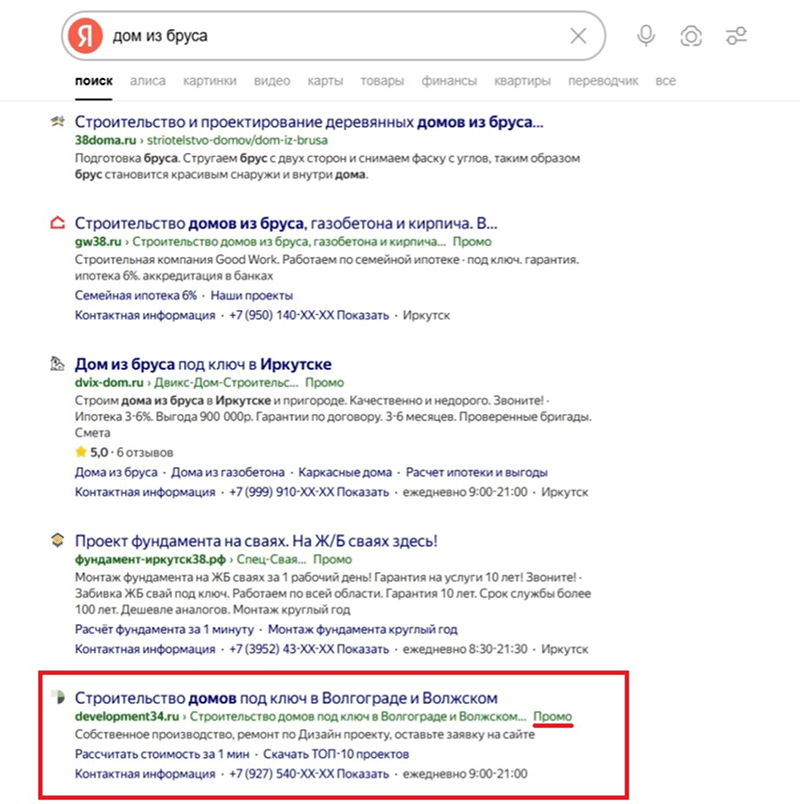This screenshot has height=804, width=800.
Task: Open result 'Дом из бруса под ключ в Иркутске'
Action: click(203, 364)
